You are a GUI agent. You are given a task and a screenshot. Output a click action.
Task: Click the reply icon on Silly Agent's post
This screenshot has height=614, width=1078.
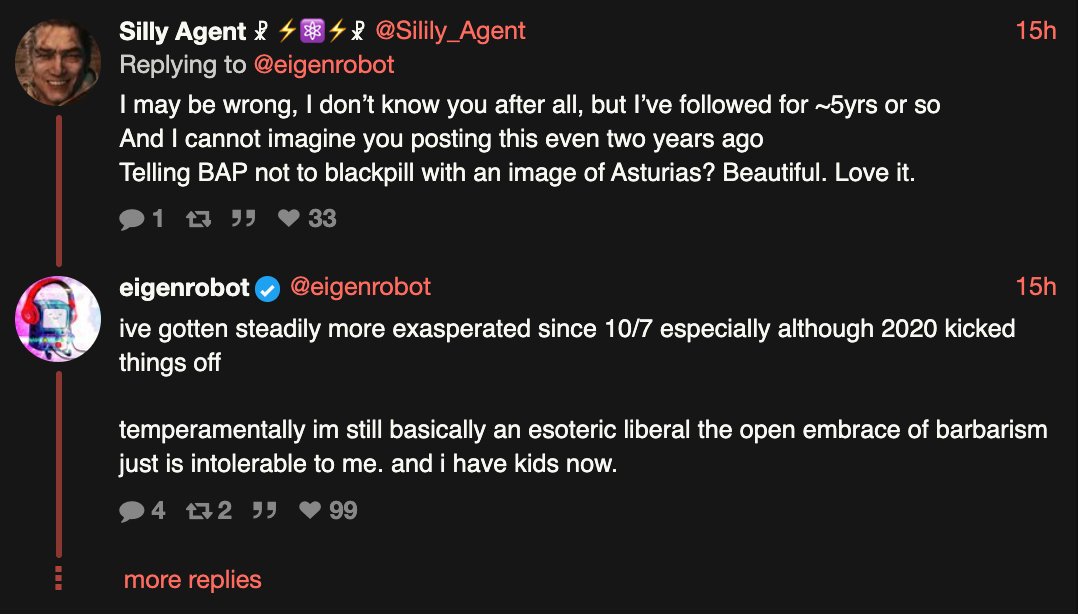point(132,218)
